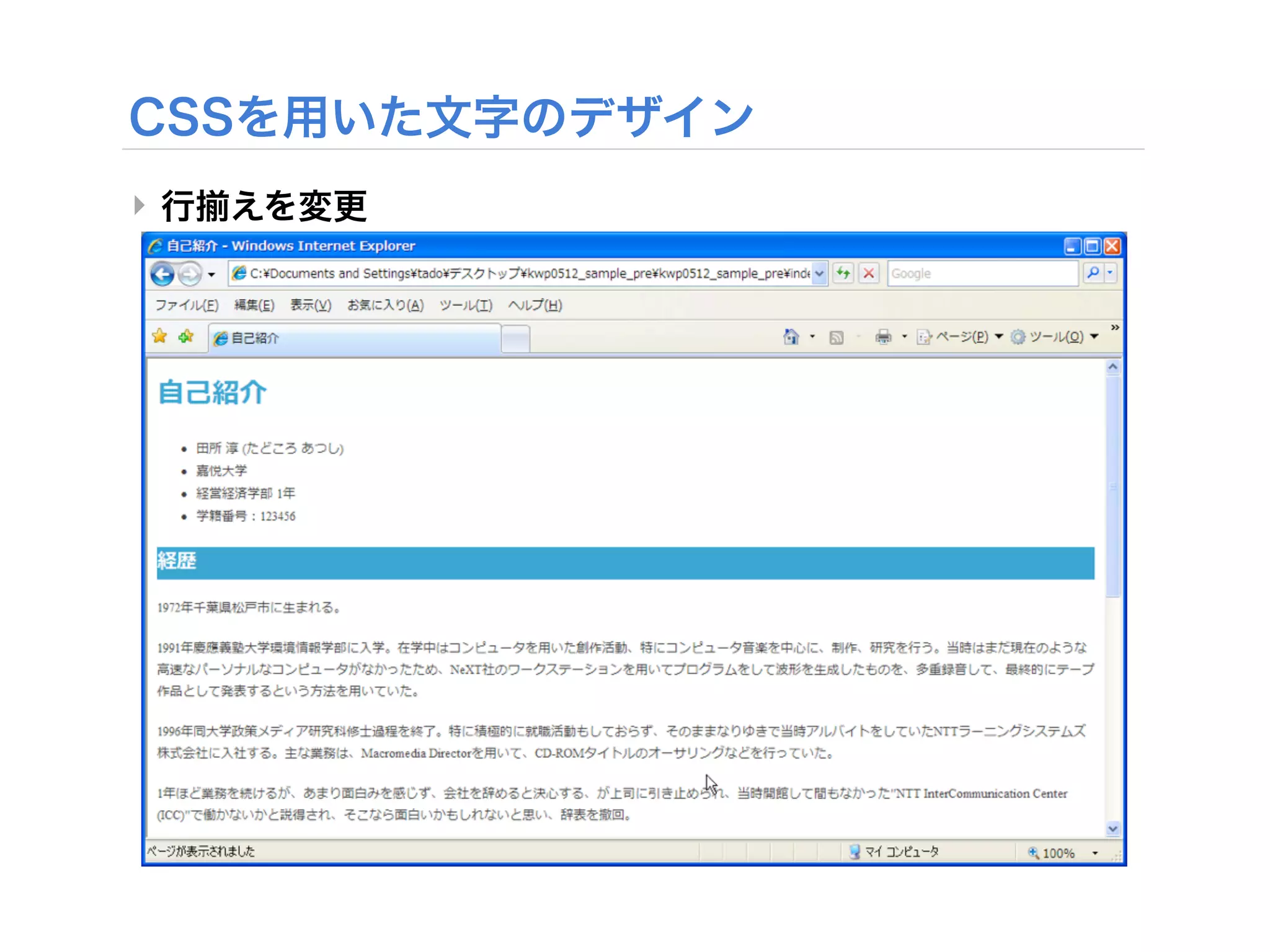
Task: Open the ページ(P) dropdown menu
Action: pos(961,337)
